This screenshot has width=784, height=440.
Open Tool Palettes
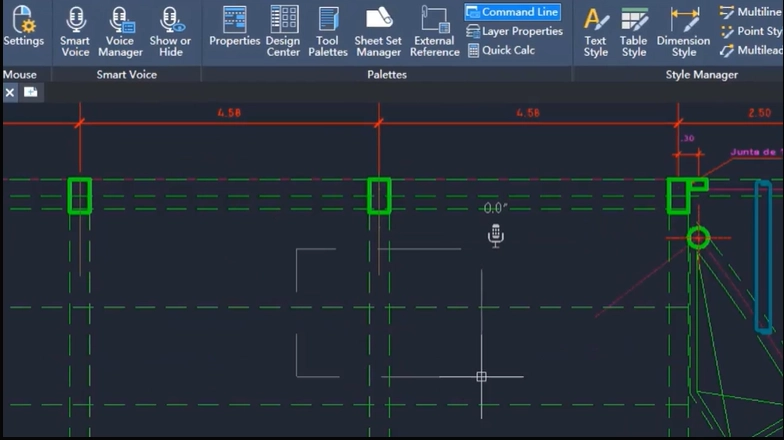pyautogui.click(x=328, y=32)
